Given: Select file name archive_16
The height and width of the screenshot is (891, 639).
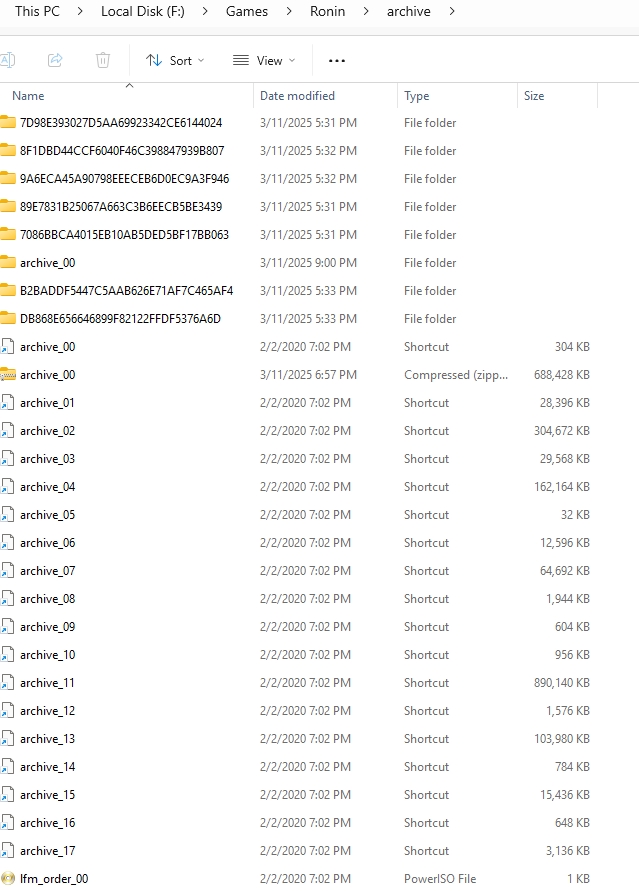Looking at the screenshot, I should [47, 823].
